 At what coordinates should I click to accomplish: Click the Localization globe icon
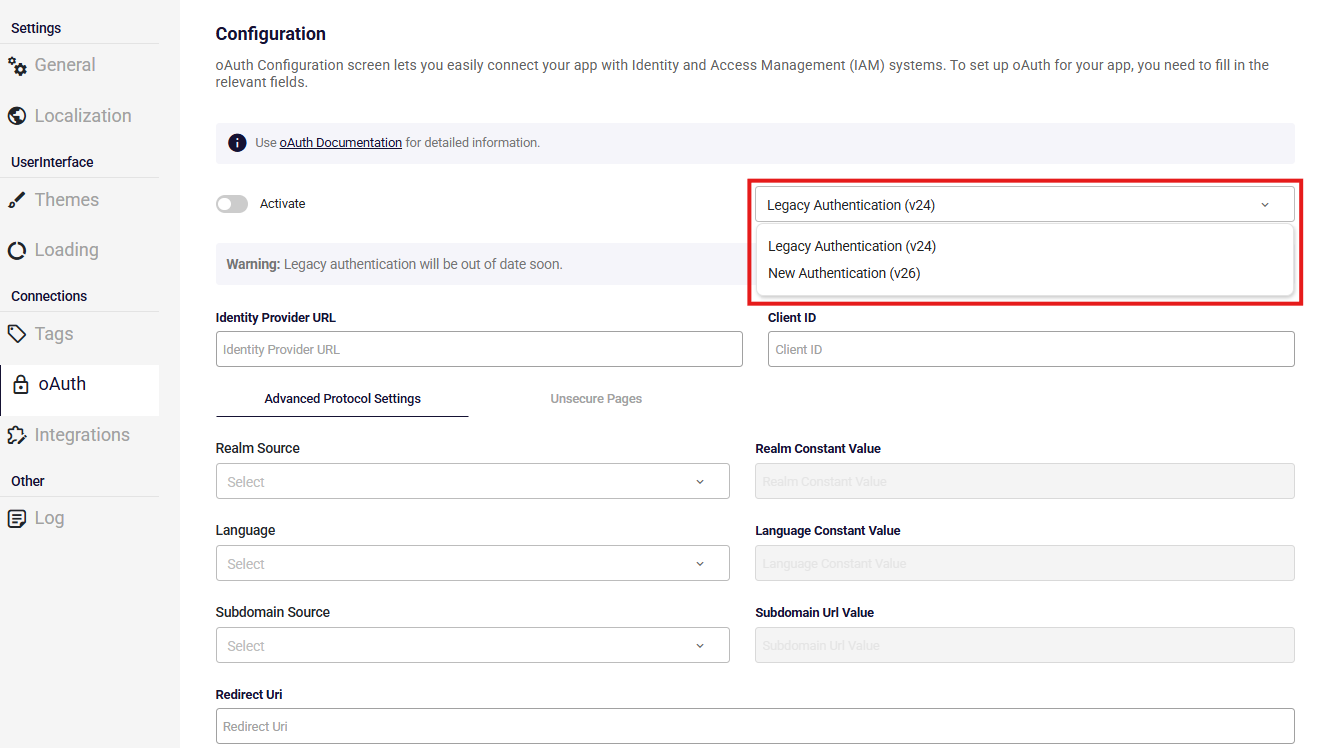pyautogui.click(x=17, y=116)
